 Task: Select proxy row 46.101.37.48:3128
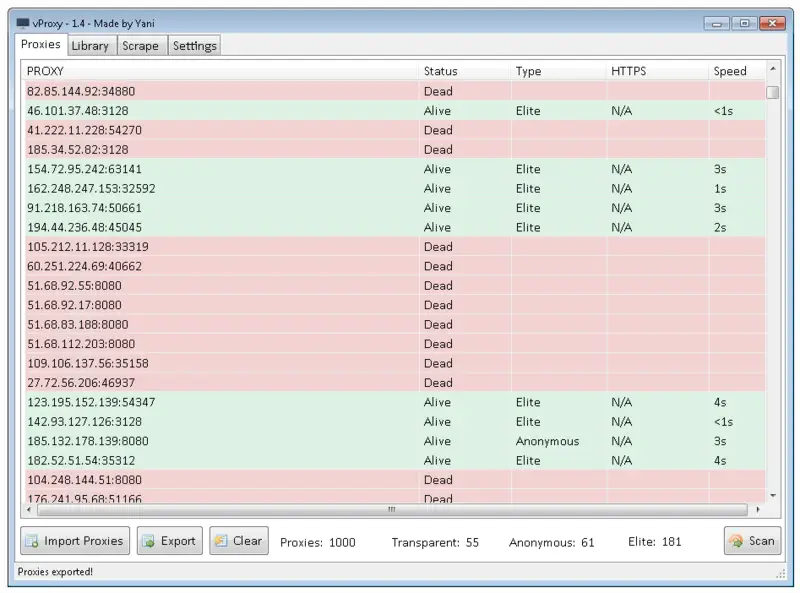tap(200, 111)
